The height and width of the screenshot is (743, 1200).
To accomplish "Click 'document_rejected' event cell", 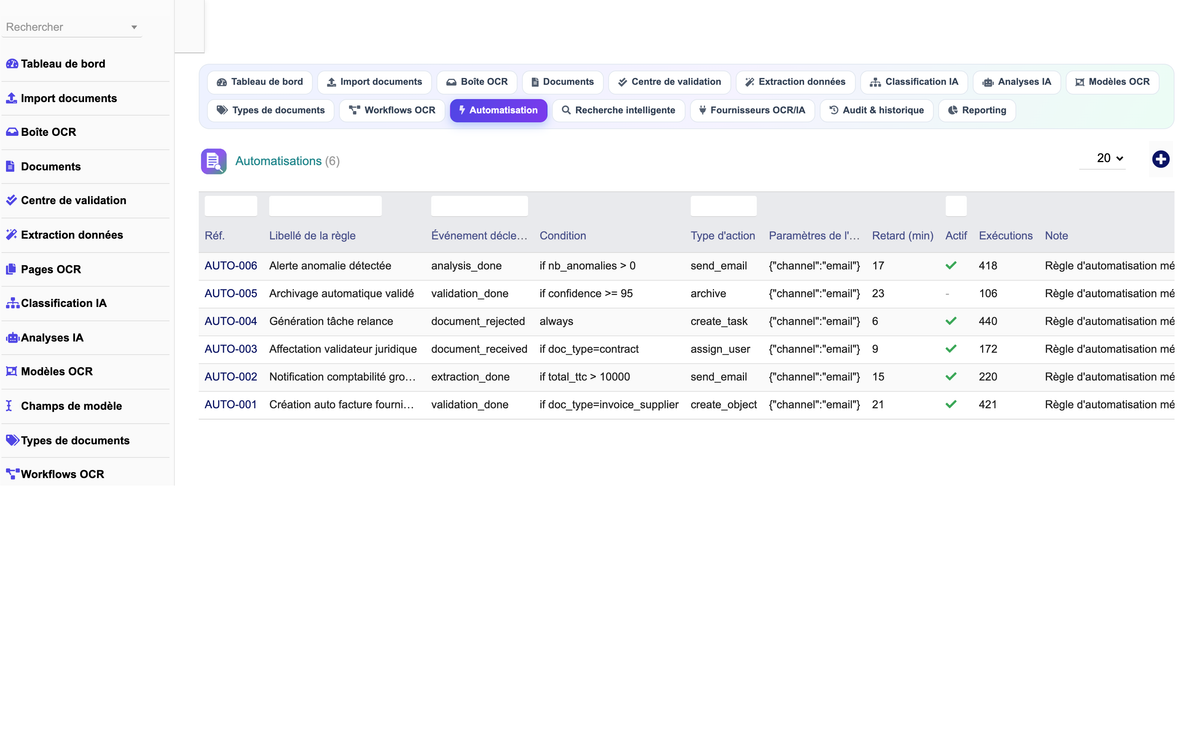I will (478, 321).
